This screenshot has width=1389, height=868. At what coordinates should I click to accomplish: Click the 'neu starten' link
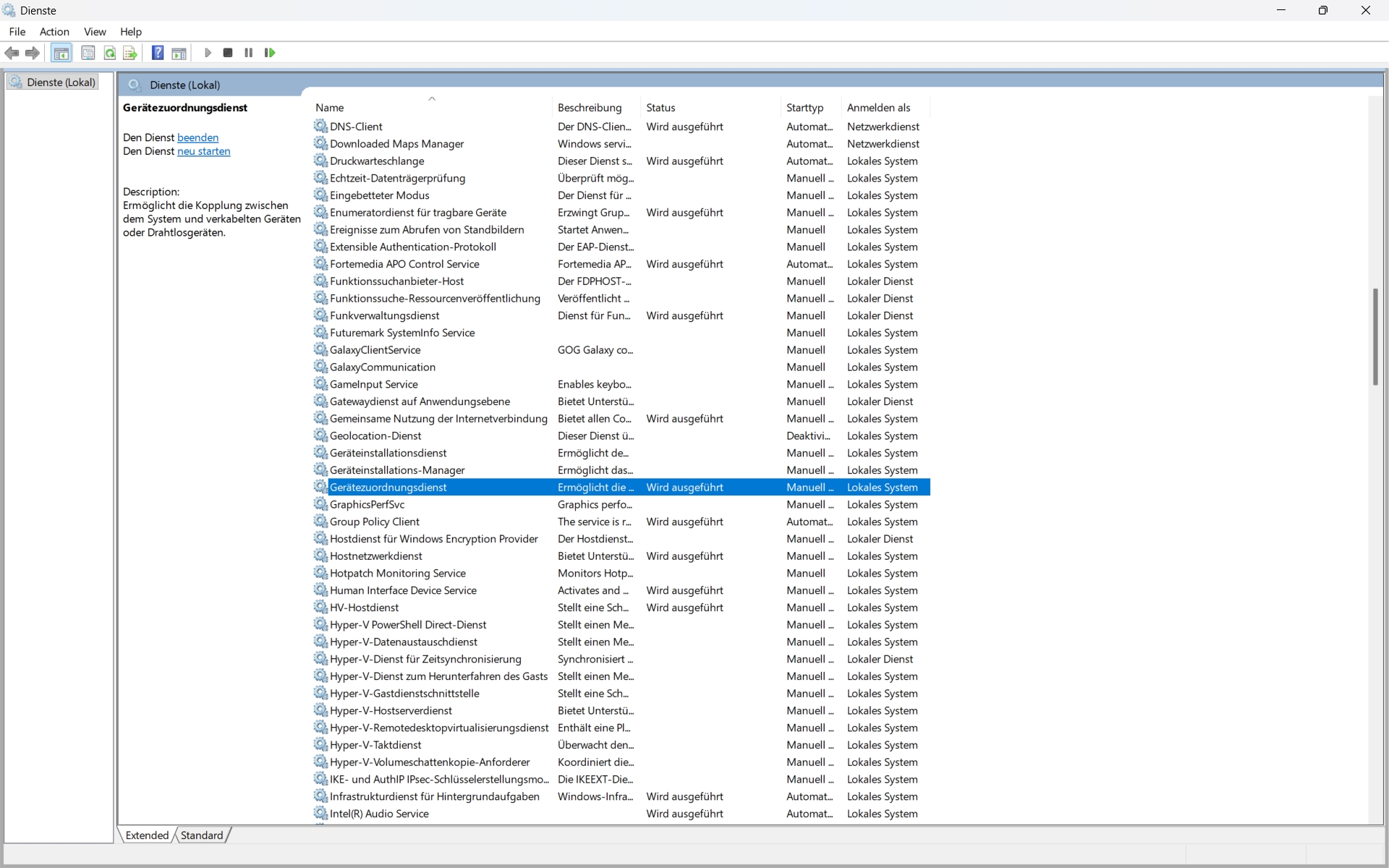pos(203,151)
